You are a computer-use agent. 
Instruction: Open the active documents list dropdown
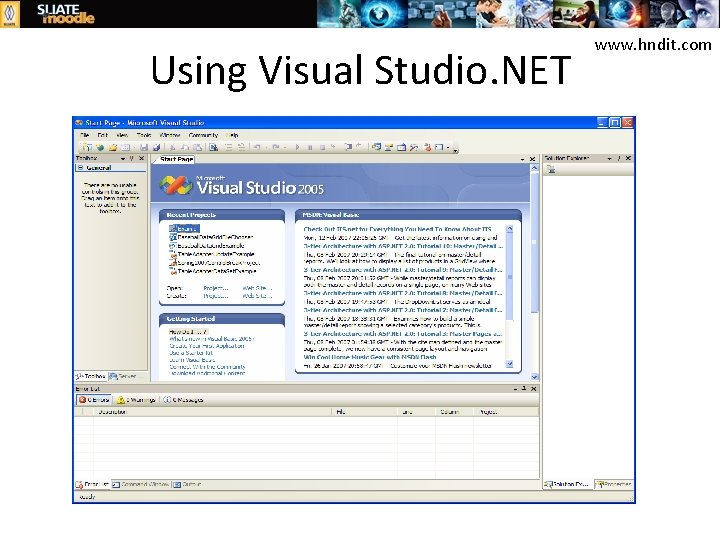pyautogui.click(x=522, y=159)
